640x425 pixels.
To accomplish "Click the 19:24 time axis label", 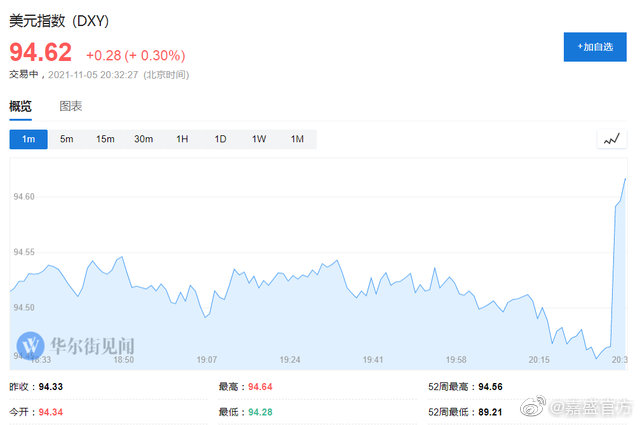I will point(290,359).
